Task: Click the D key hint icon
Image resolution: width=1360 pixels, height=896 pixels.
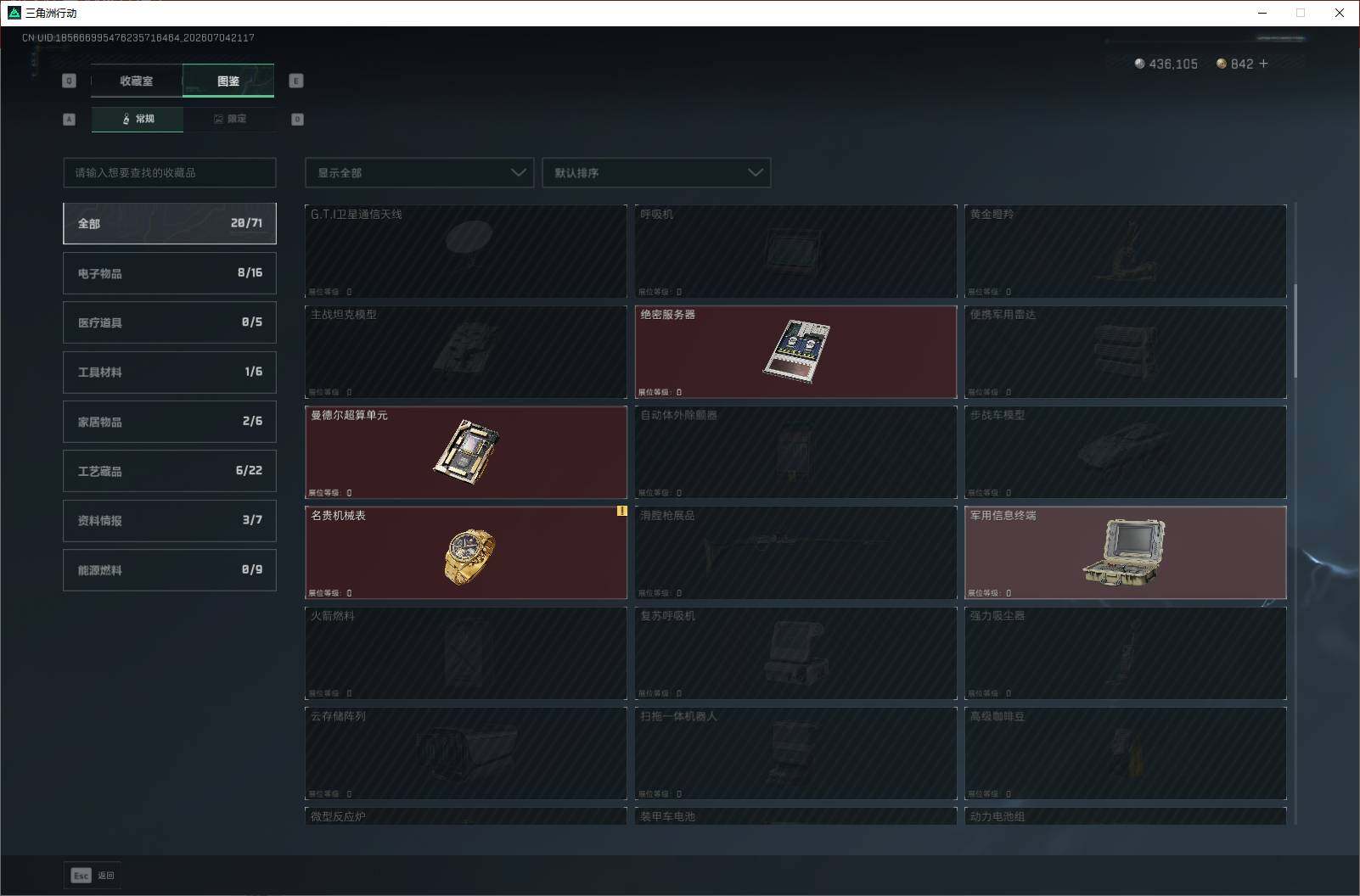Action: point(297,119)
